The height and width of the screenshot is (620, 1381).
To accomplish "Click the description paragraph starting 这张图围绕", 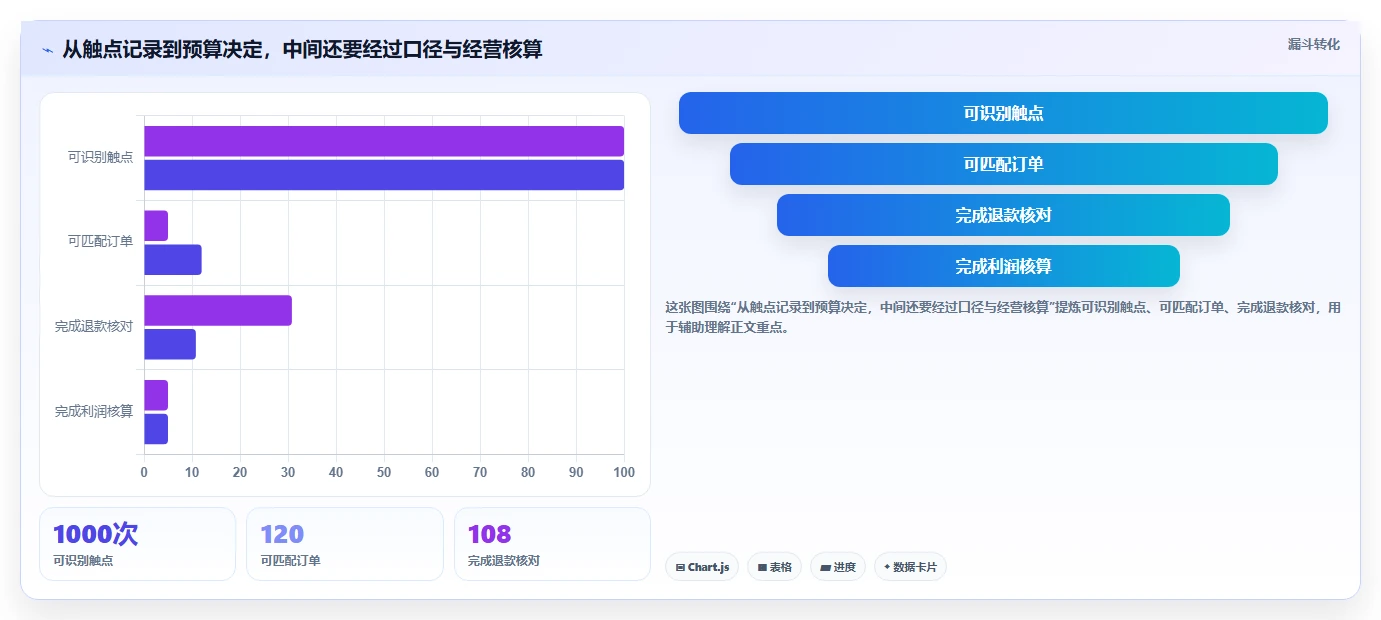I will pyautogui.click(x=1003, y=317).
